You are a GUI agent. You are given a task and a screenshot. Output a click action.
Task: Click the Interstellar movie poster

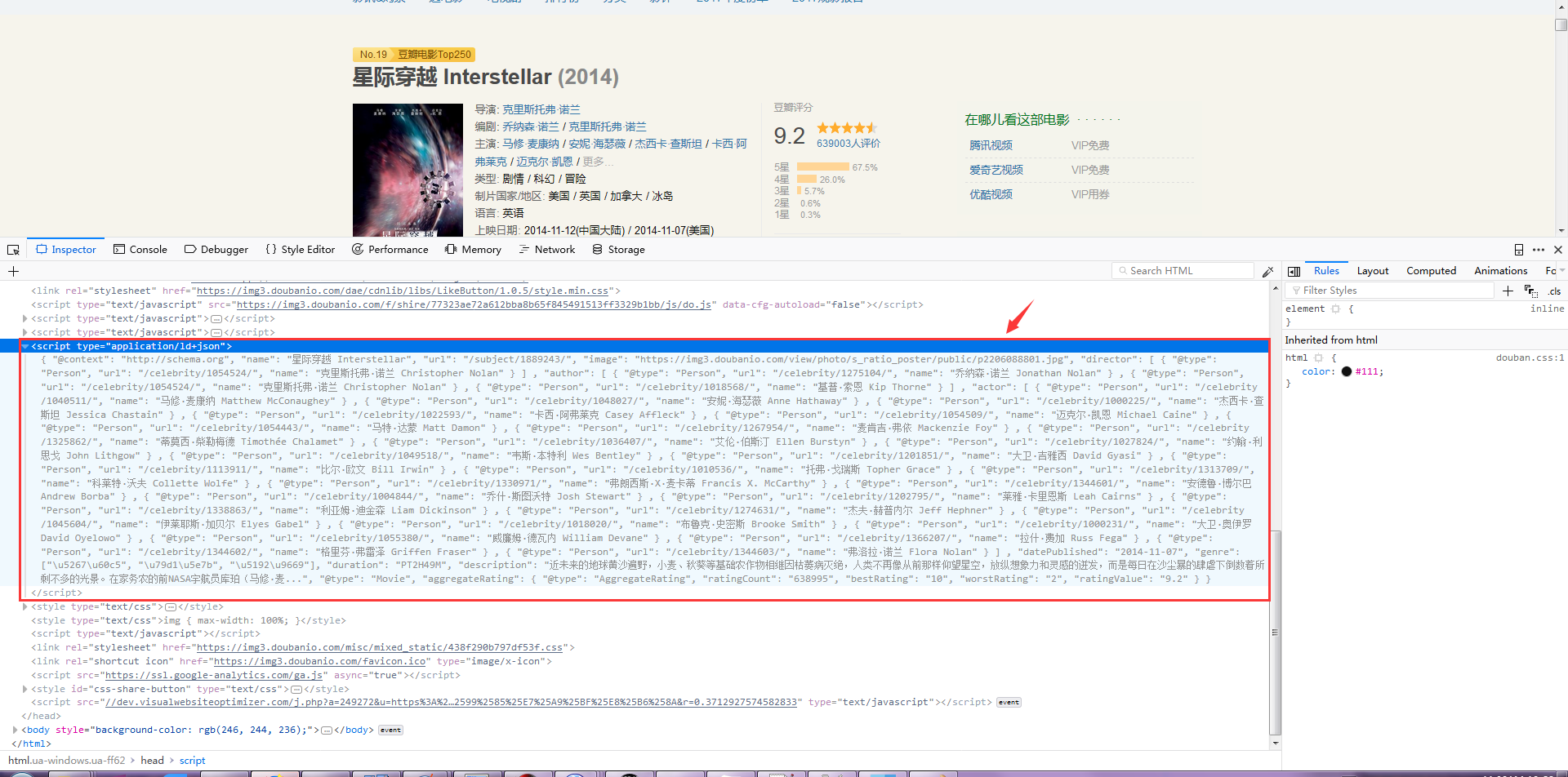coord(408,170)
